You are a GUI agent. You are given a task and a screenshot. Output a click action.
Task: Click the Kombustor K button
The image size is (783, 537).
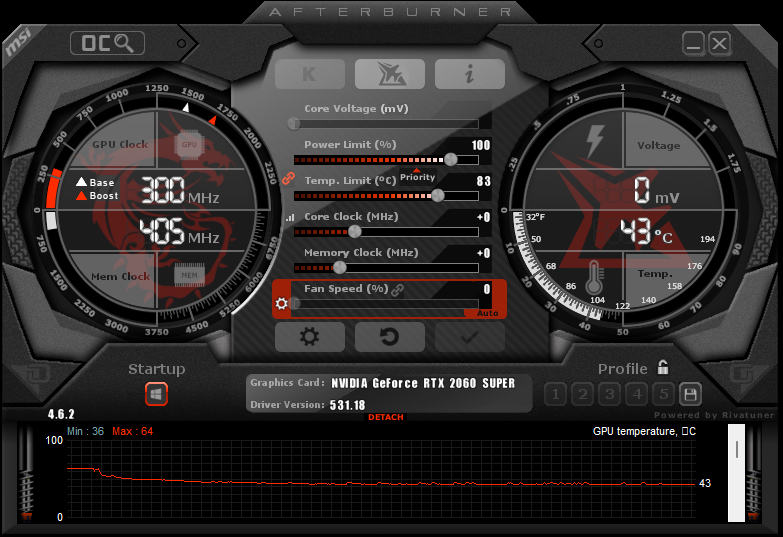click(310, 74)
